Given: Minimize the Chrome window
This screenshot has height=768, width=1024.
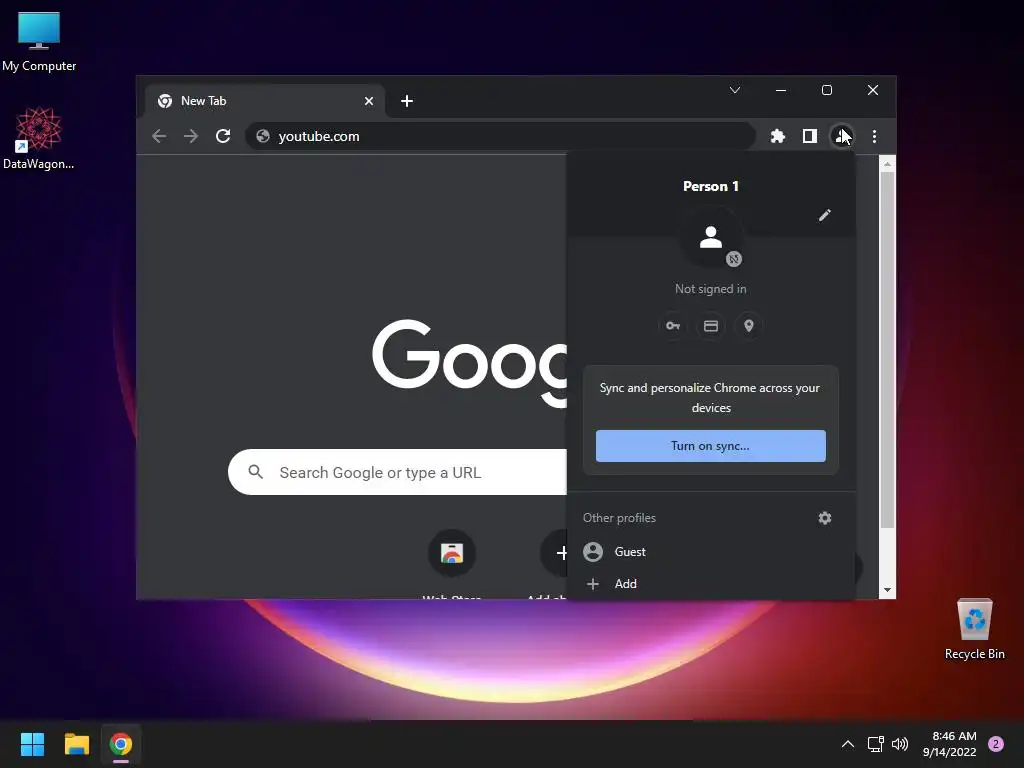Looking at the screenshot, I should [x=780, y=89].
